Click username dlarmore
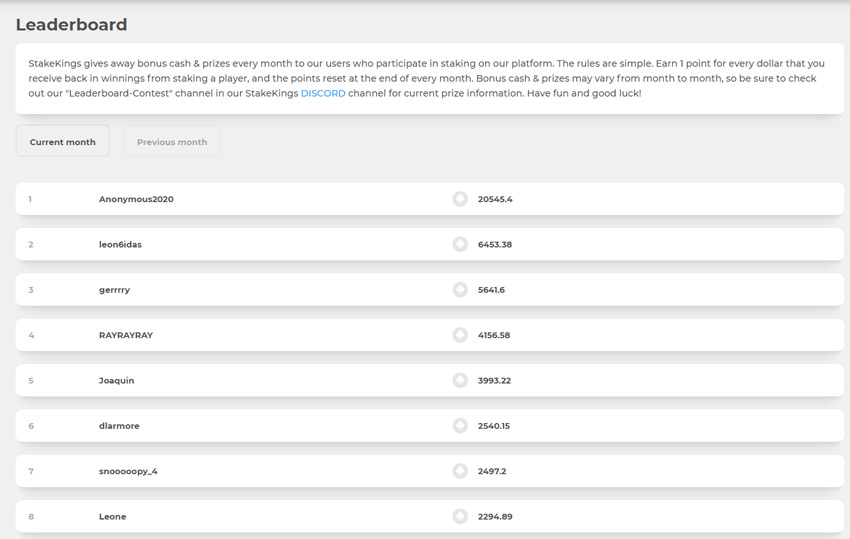 pyautogui.click(x=119, y=426)
